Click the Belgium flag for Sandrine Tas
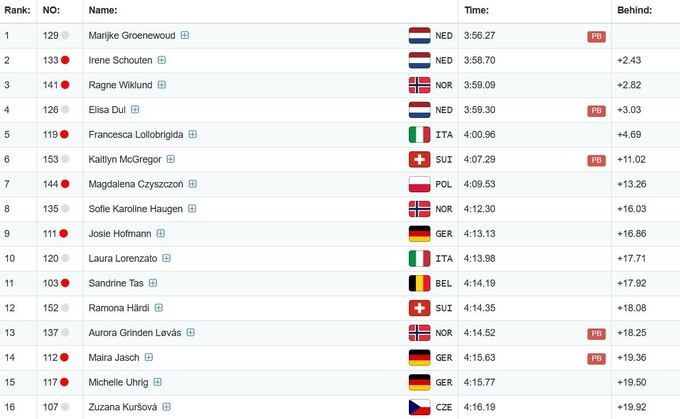 coord(419,283)
